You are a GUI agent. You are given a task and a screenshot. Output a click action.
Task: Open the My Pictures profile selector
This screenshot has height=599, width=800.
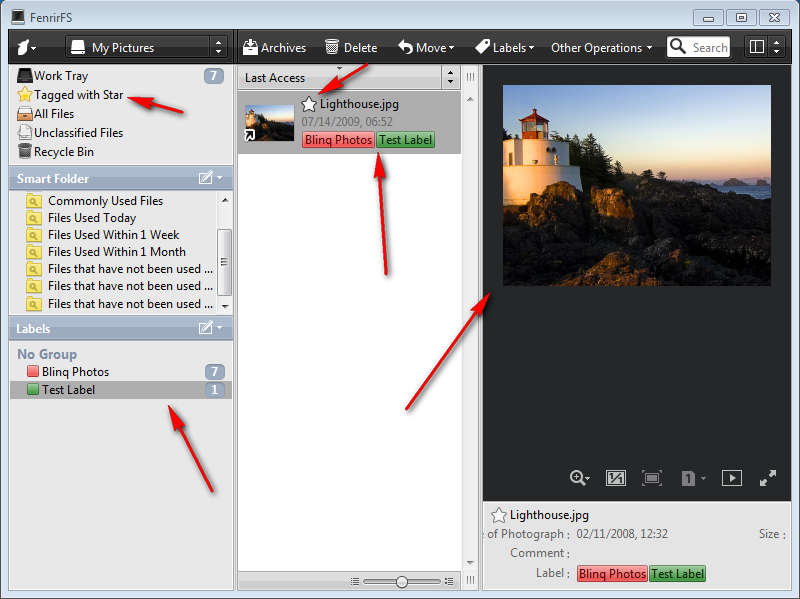(x=147, y=47)
